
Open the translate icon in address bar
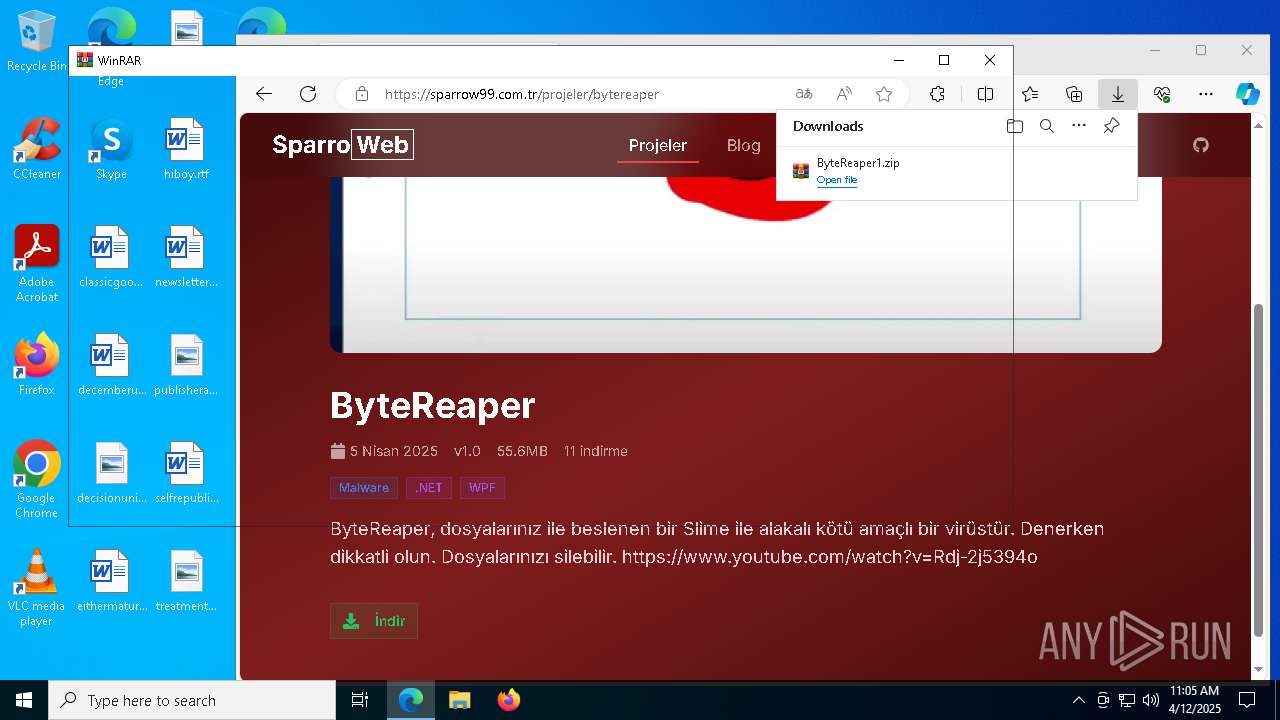point(804,94)
